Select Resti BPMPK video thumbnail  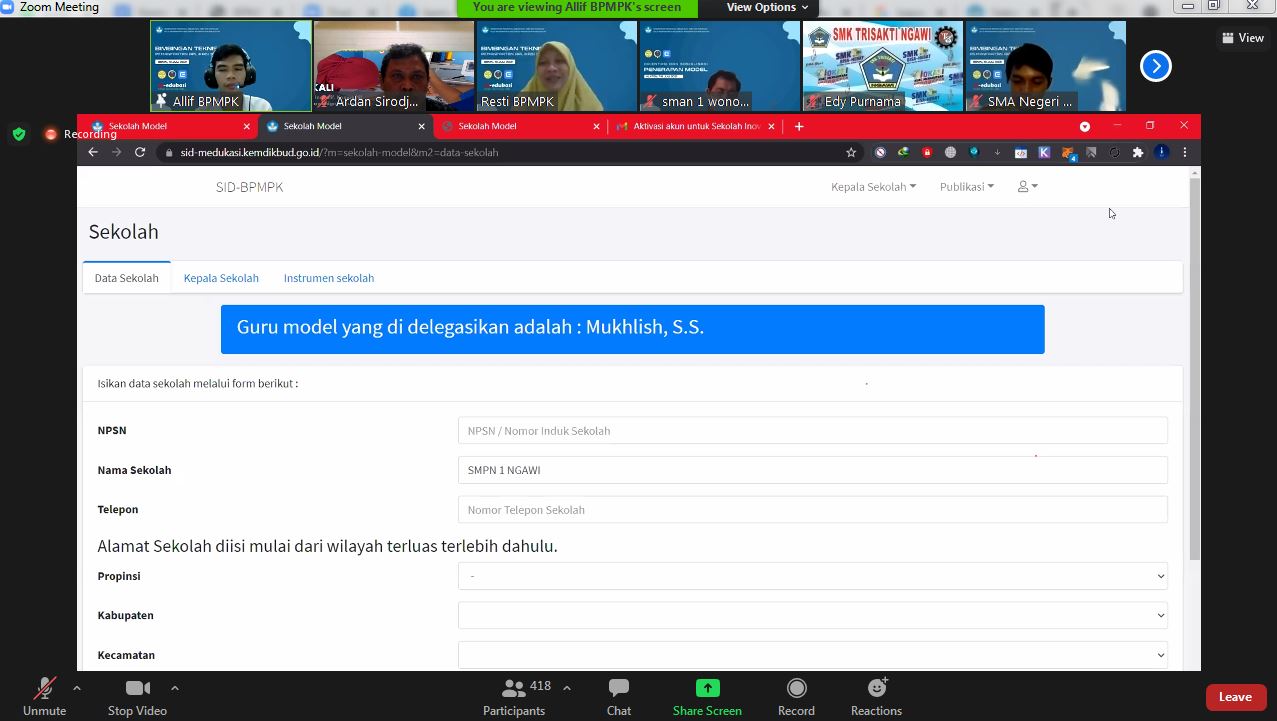tap(557, 66)
